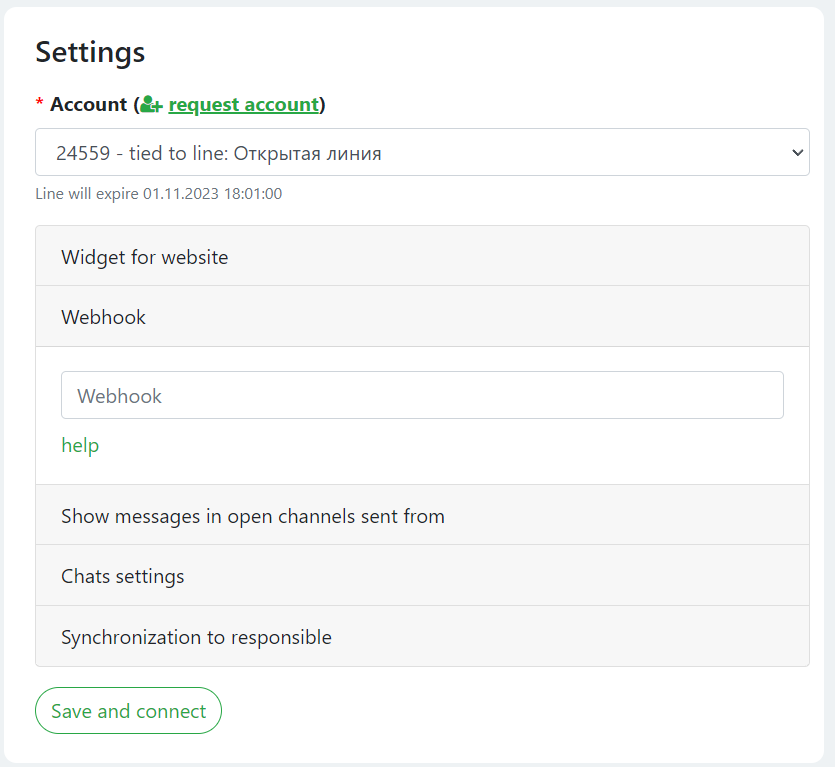Expand Synchronization to responsible section

(x=422, y=637)
